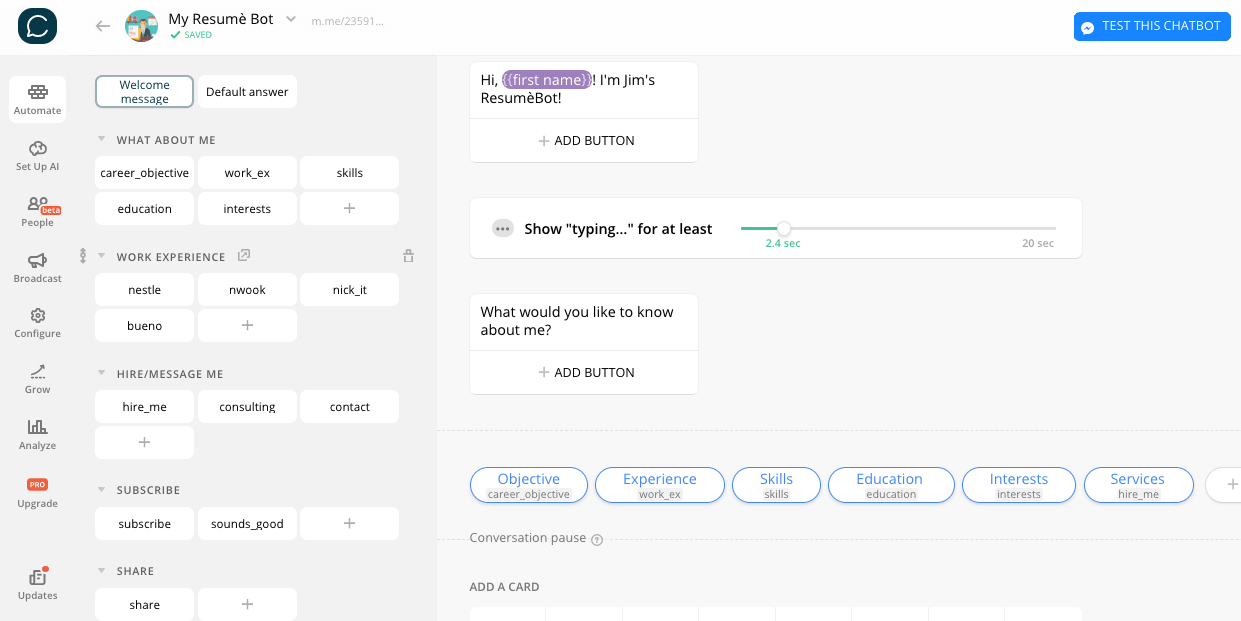
Task: Delete the WORK EXPERIENCE group via trash icon
Action: pyautogui.click(x=408, y=256)
